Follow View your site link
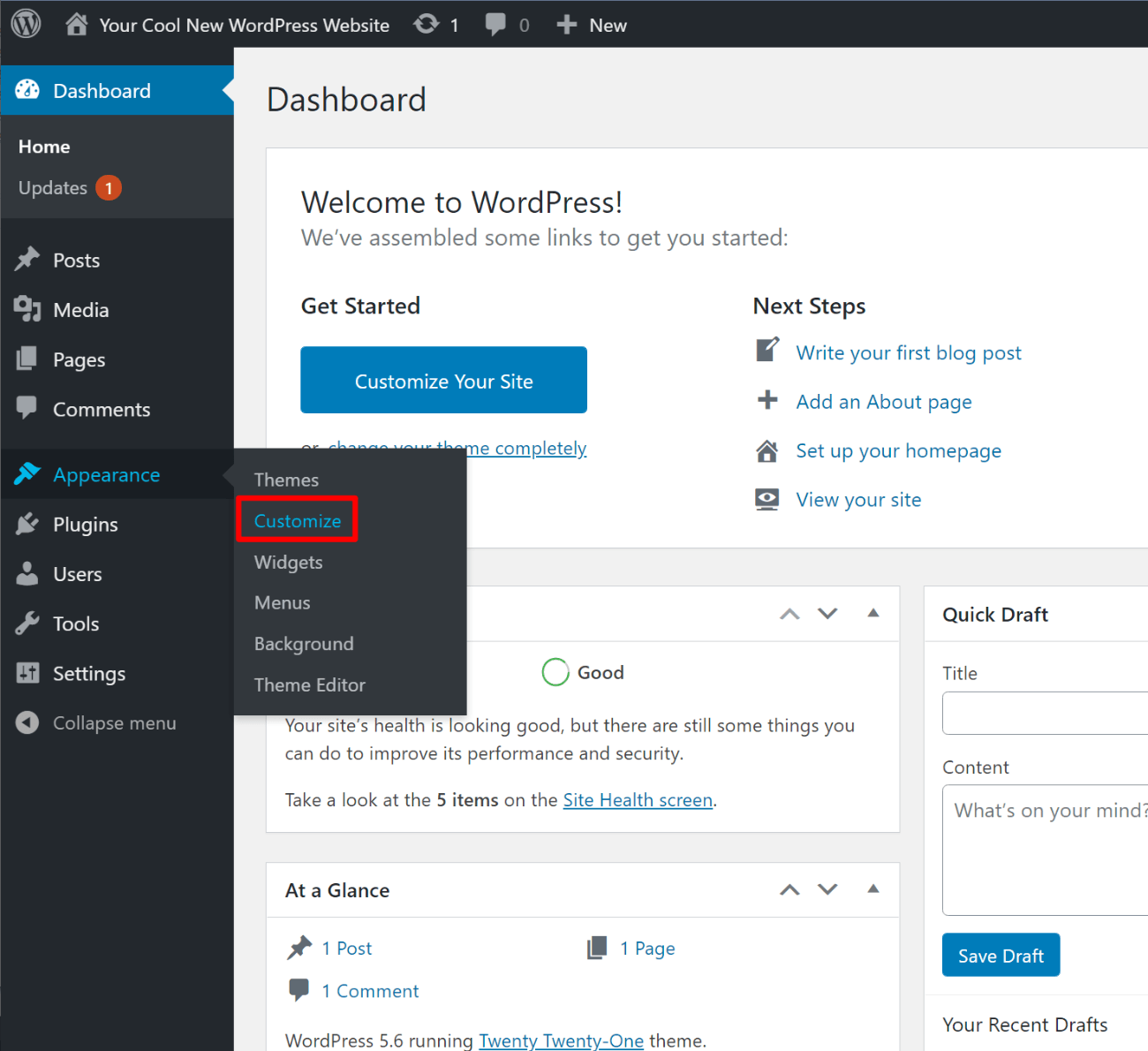The height and width of the screenshot is (1051, 1148). pyautogui.click(x=858, y=500)
